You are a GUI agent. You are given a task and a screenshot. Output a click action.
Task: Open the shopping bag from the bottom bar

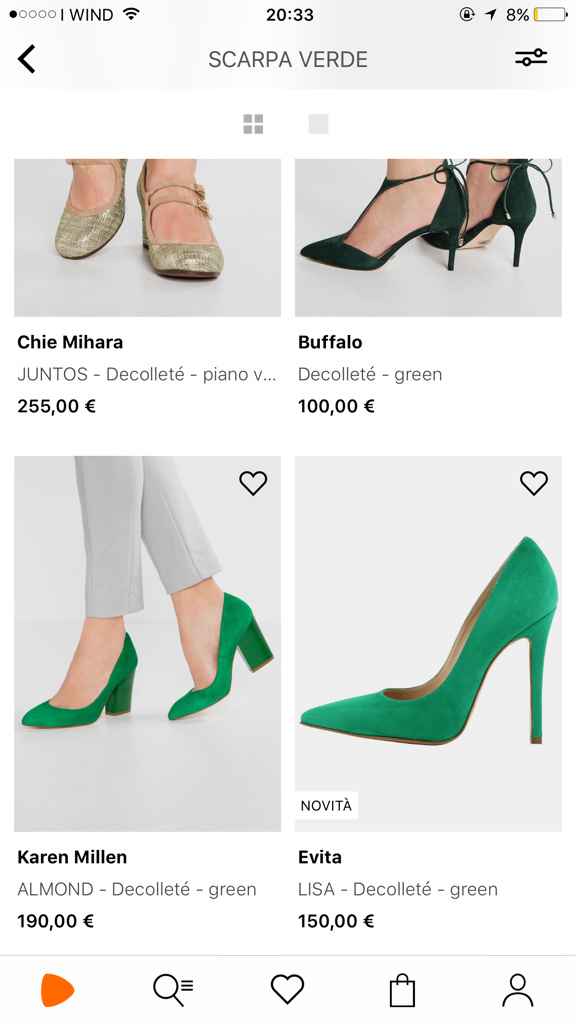coord(401,988)
